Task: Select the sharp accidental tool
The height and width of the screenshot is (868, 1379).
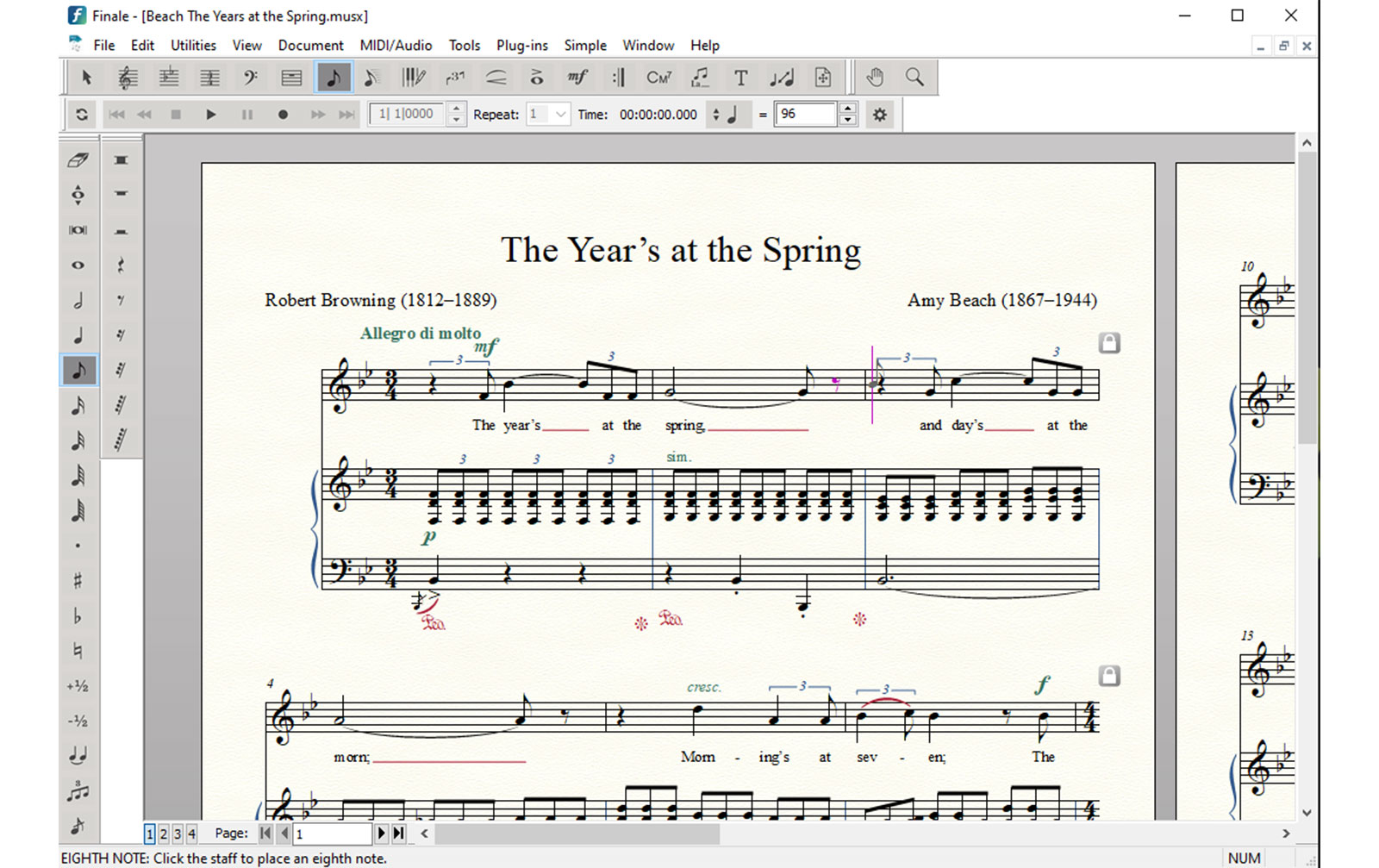Action: tap(78, 581)
